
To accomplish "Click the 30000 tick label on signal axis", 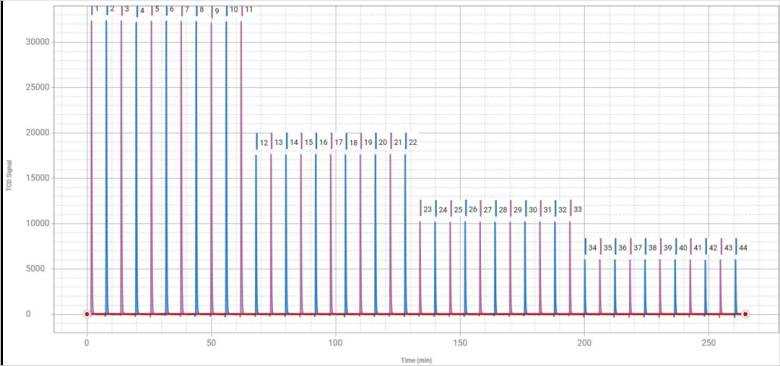I will (37, 42).
